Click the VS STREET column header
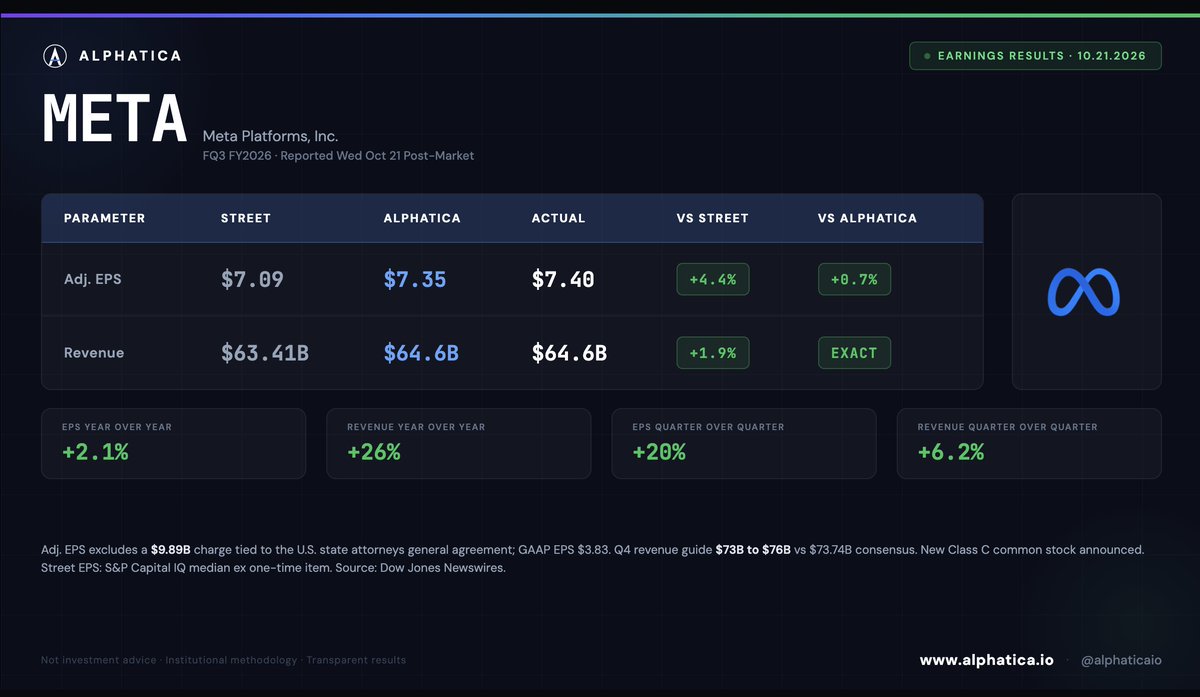Screen dimensions: 1200x697 (x=712, y=218)
